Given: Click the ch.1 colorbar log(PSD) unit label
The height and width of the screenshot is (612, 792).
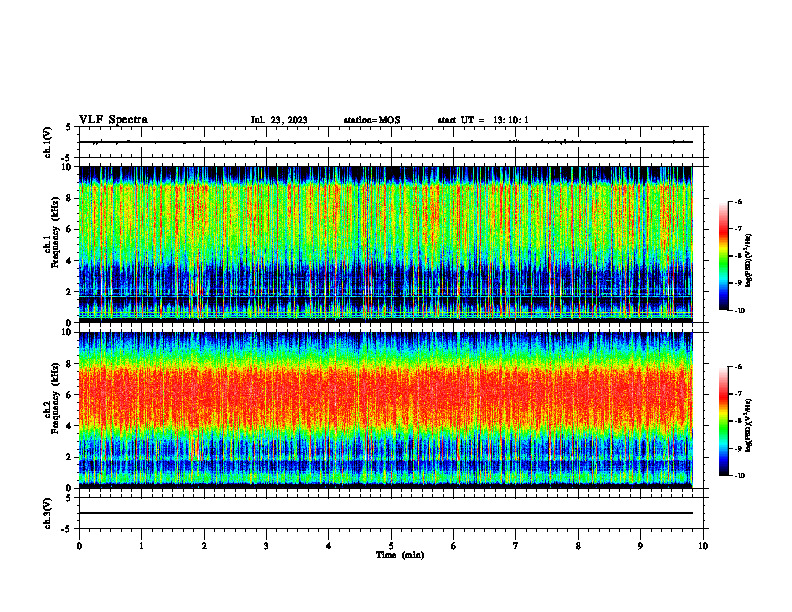Looking at the screenshot, I should 749,261.
